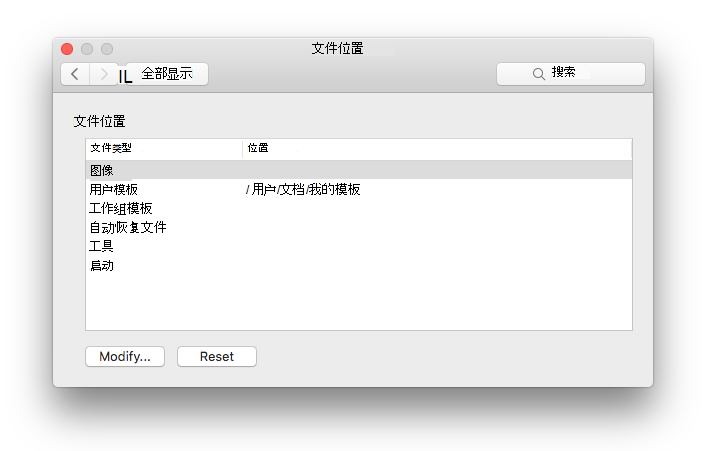The width and height of the screenshot is (708, 451).
Task: Select the 自动恢复文件 row
Action: pos(359,227)
